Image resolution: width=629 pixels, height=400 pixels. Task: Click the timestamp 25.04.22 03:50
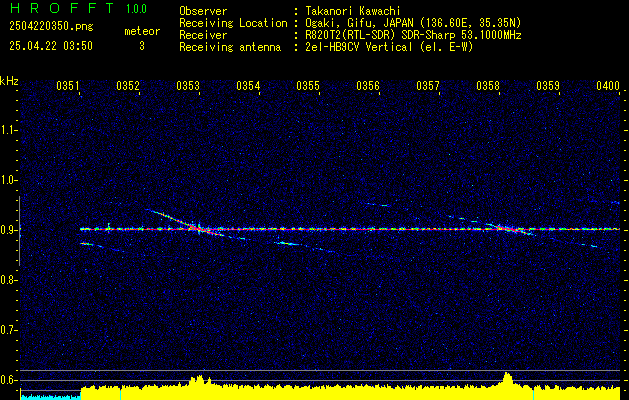(51, 46)
